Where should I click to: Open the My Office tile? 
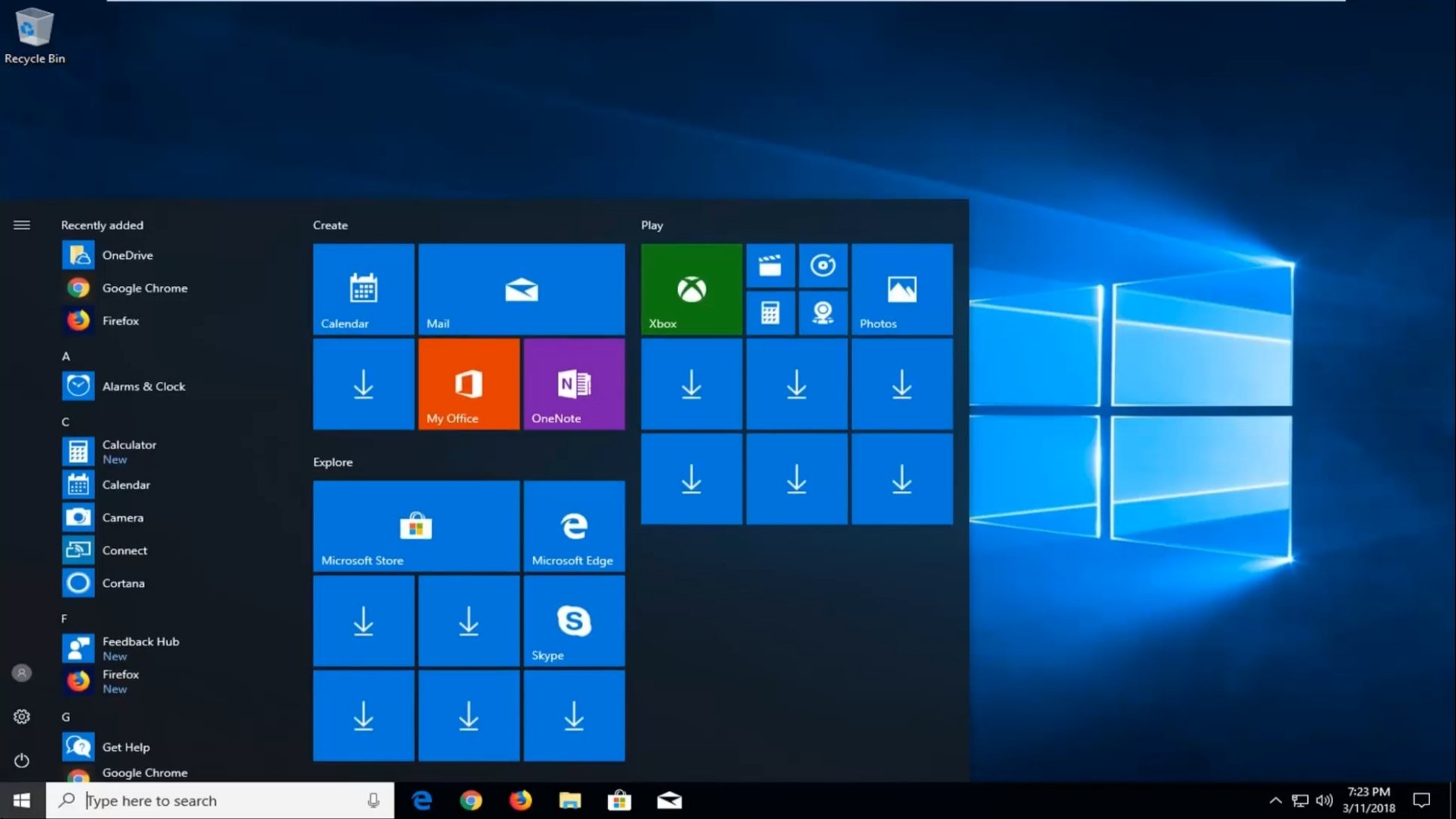coord(468,384)
